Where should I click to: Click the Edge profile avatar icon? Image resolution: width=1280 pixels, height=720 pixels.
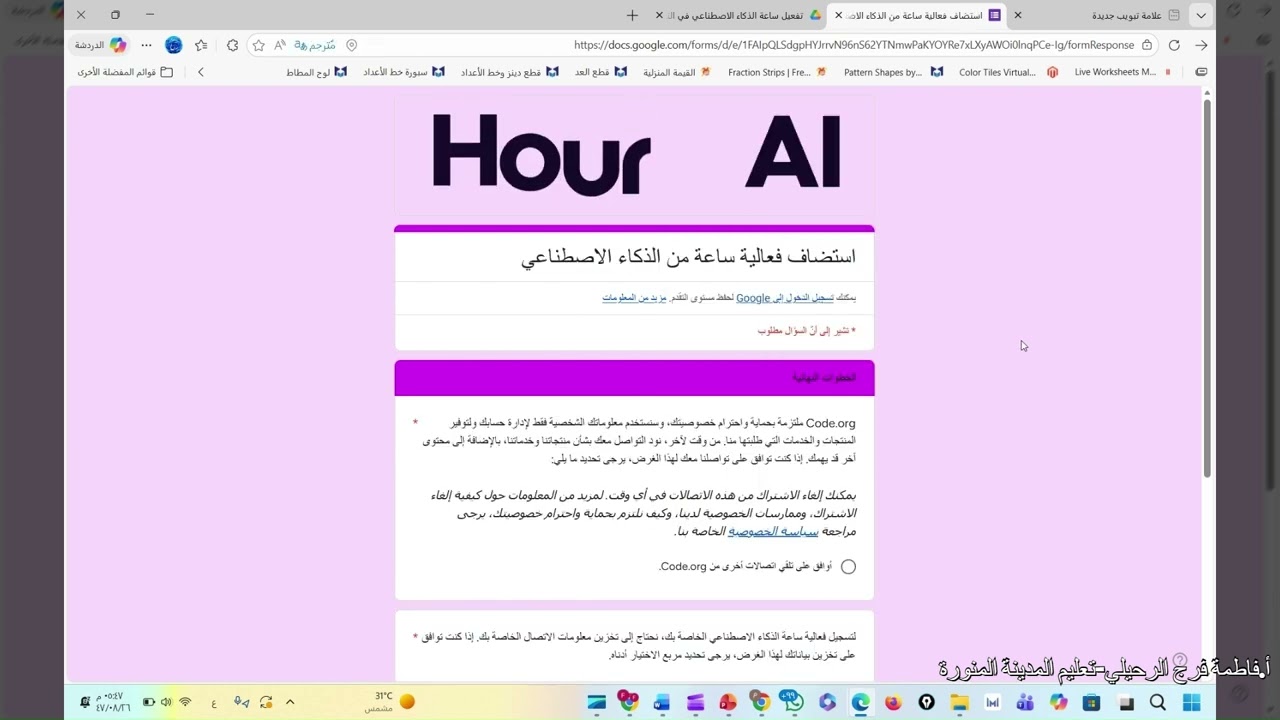[174, 45]
